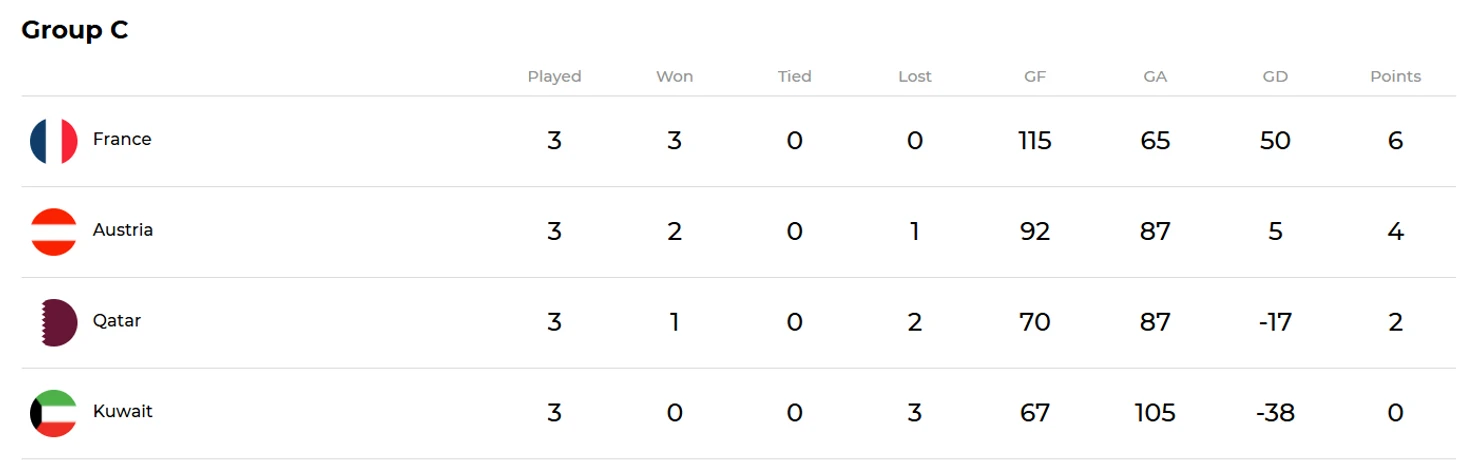Click the Lost column header

tap(914, 76)
